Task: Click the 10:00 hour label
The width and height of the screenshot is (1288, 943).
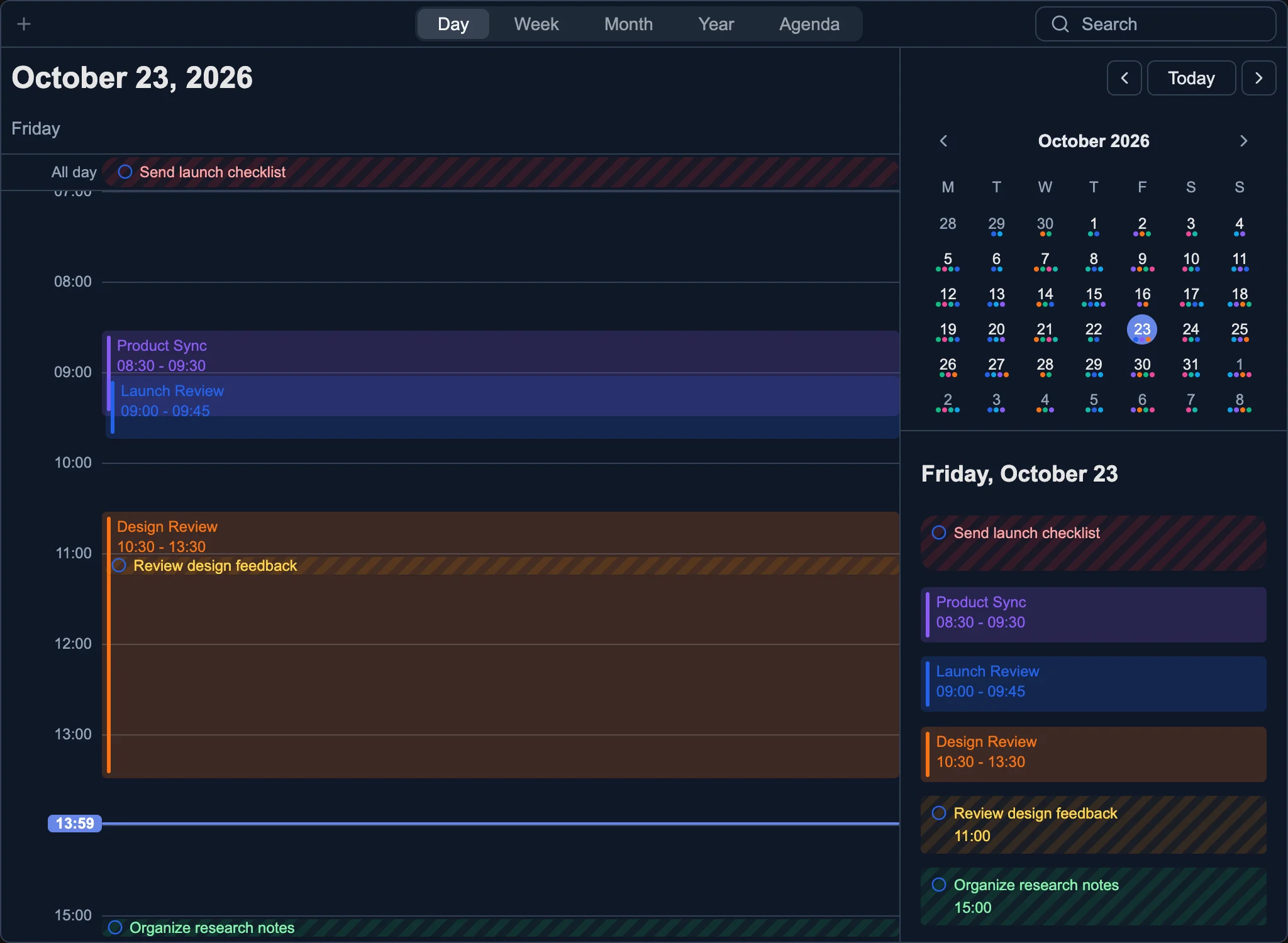Action: coord(73,463)
